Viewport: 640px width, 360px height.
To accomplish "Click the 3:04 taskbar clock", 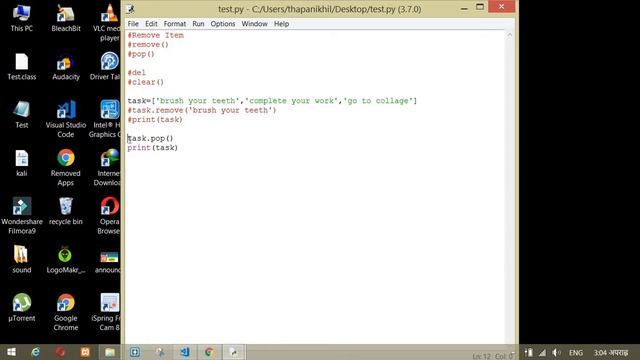I will (x=611, y=353).
